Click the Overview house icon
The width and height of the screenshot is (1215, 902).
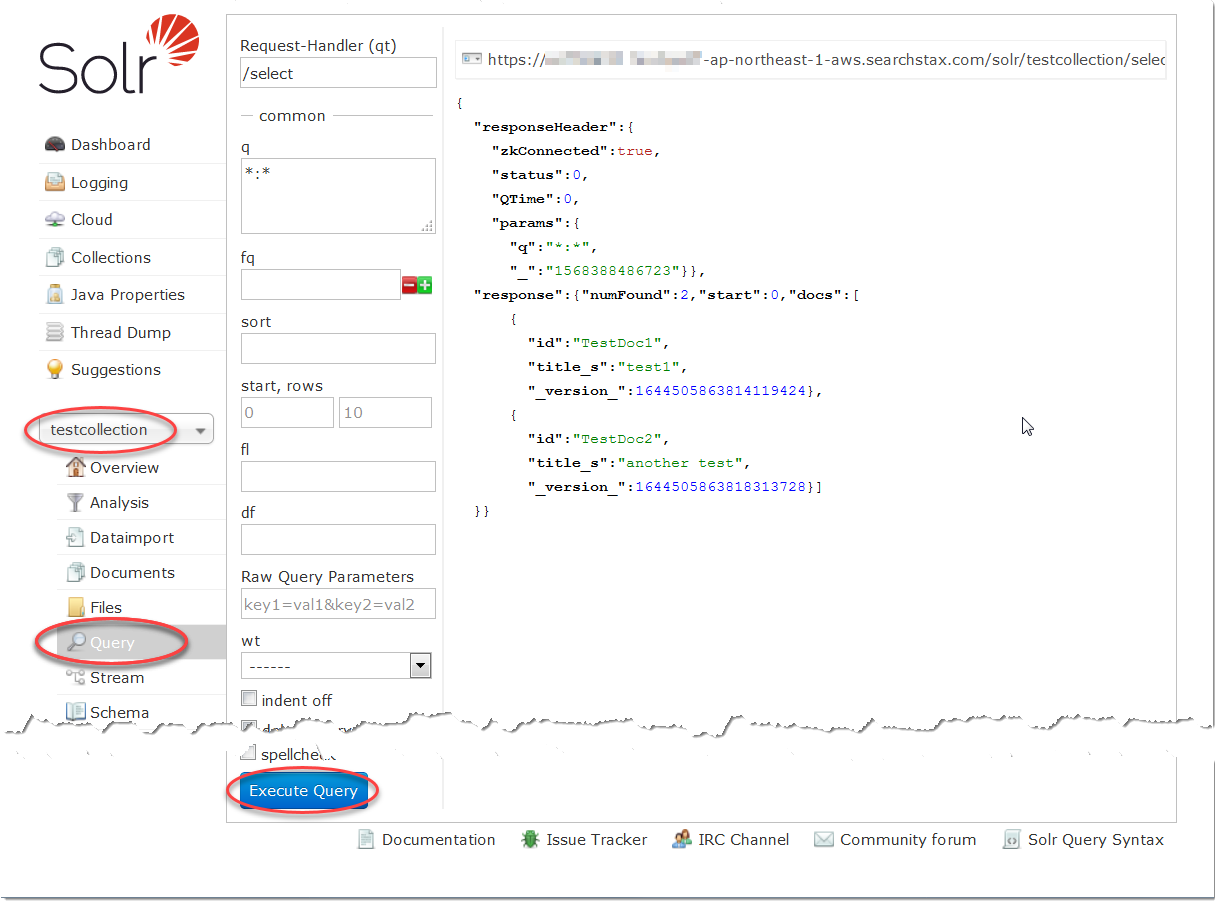tap(76, 467)
